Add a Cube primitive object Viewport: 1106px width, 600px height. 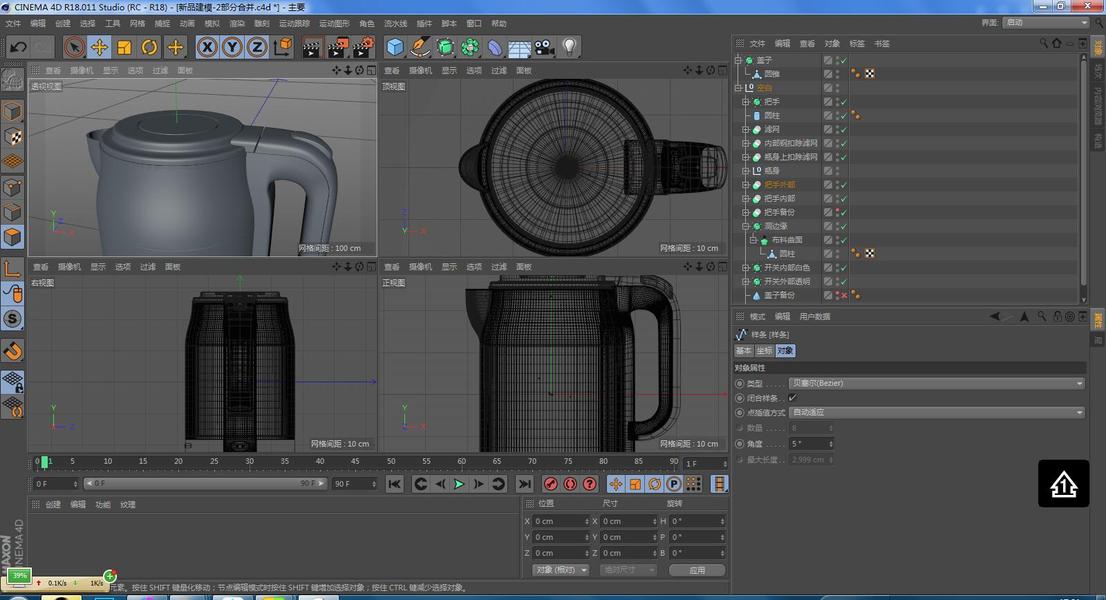pyautogui.click(x=395, y=47)
